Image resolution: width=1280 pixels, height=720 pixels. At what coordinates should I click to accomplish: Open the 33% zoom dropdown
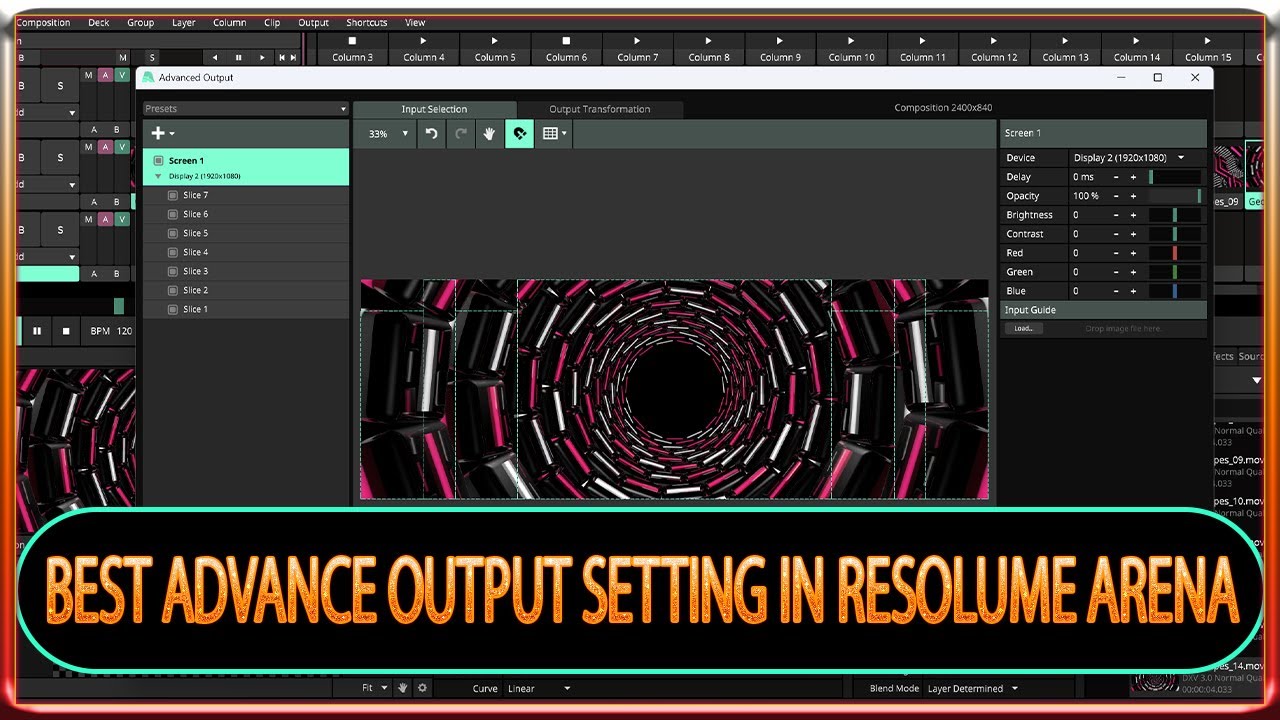[x=389, y=133]
